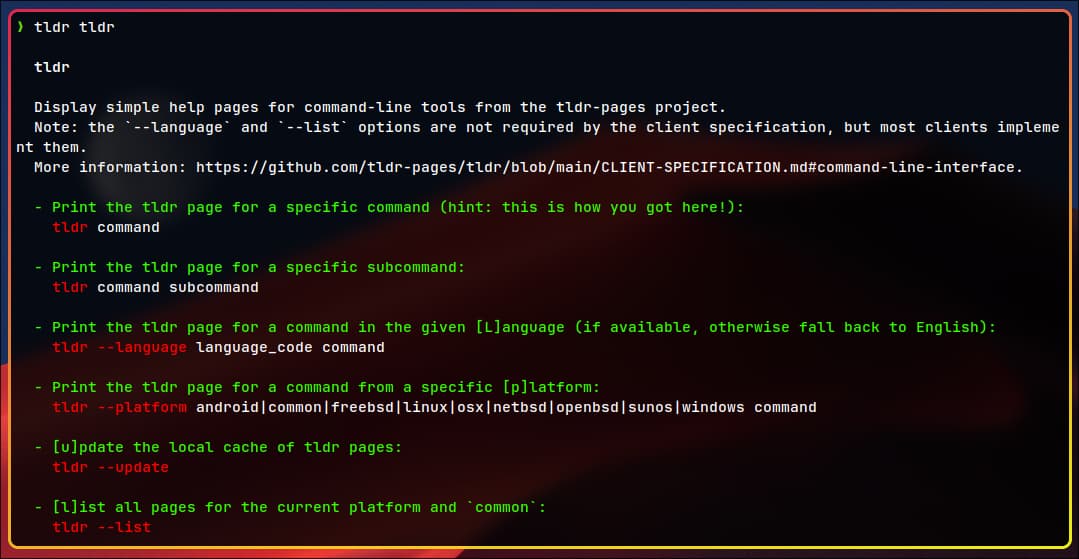Click the 'language_code' argument placeholder
This screenshot has height=559, width=1079.
[254, 347]
